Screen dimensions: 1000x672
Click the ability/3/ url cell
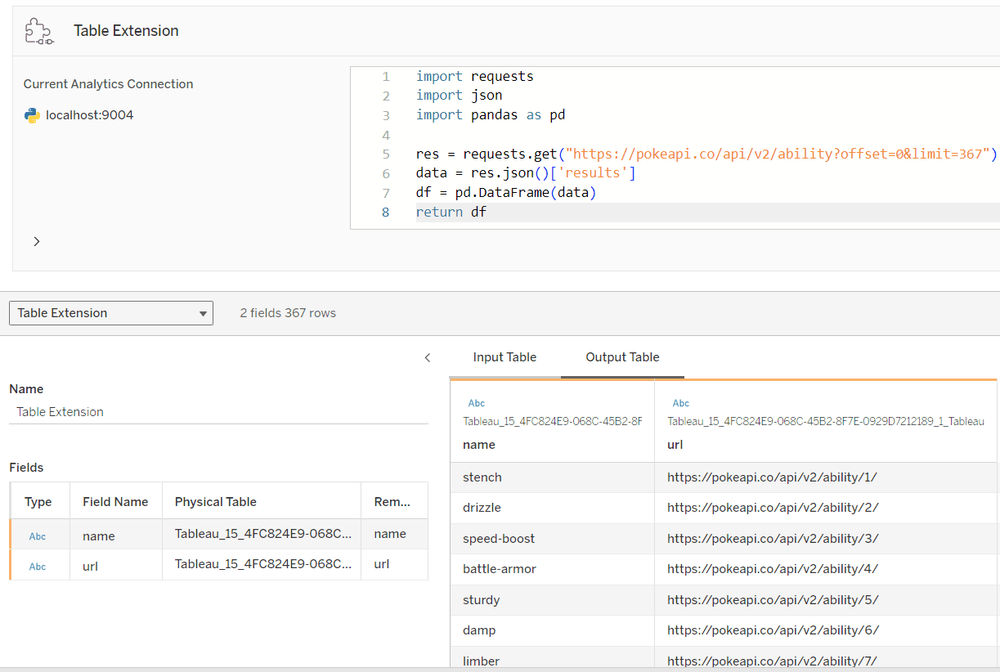826,539
